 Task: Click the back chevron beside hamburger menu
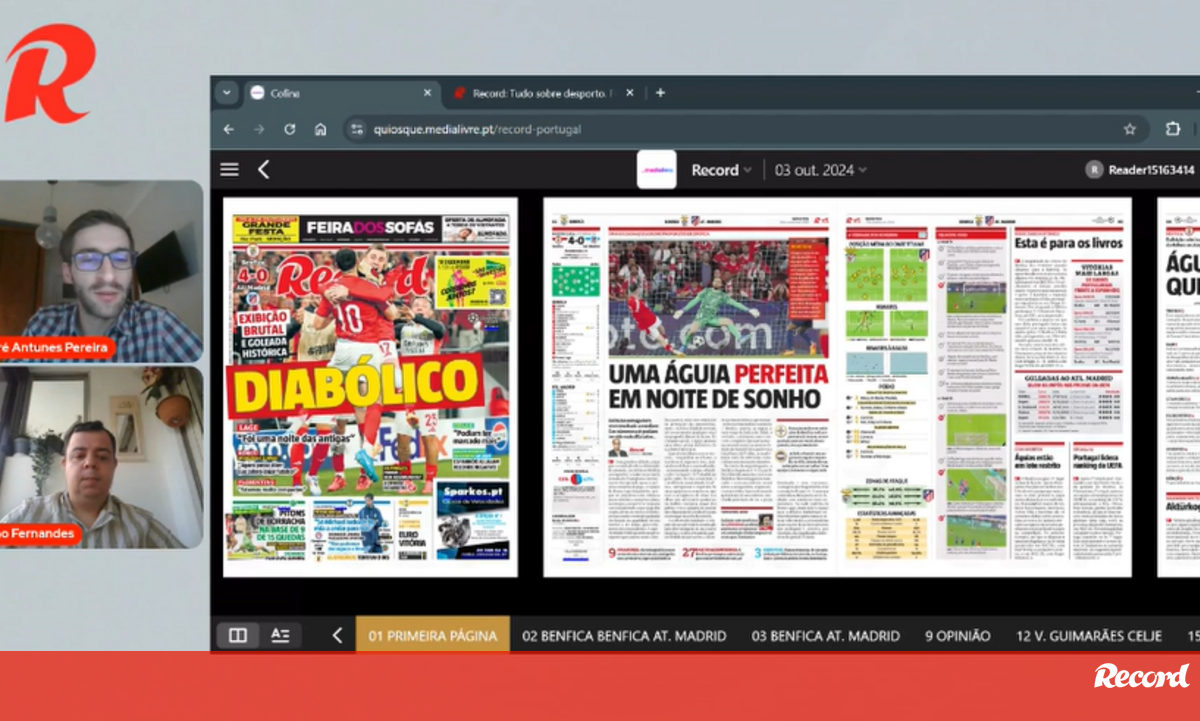(x=263, y=169)
